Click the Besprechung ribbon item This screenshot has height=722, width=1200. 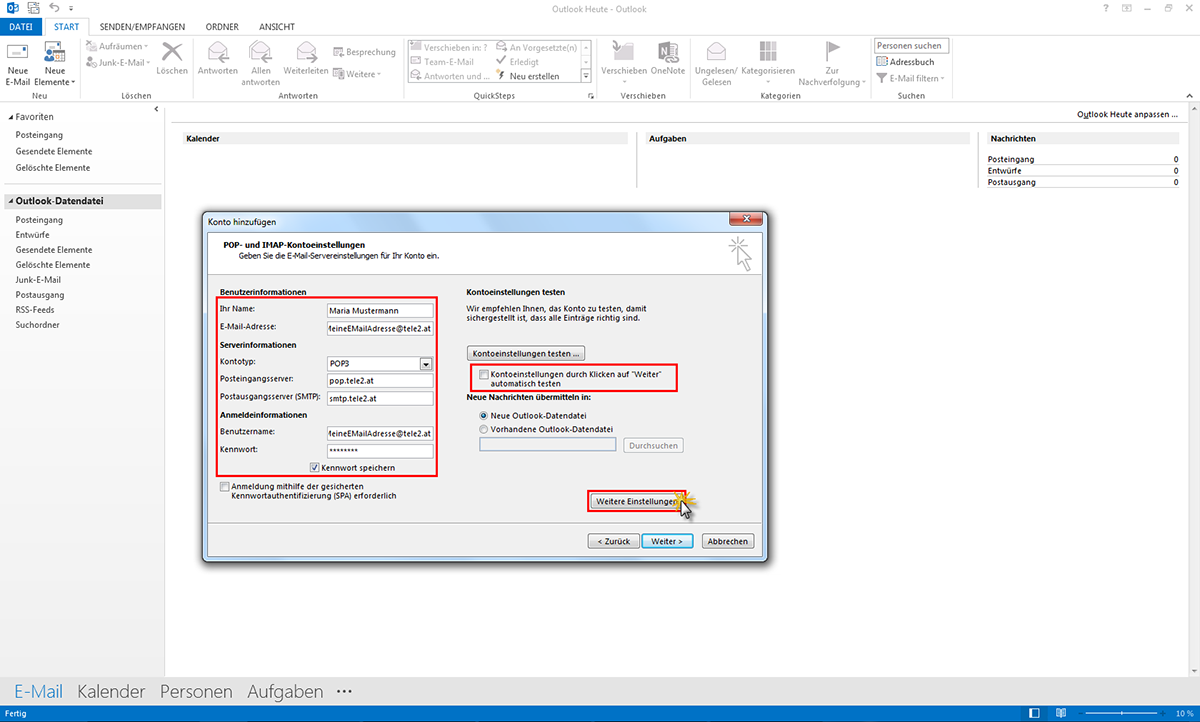click(x=365, y=52)
